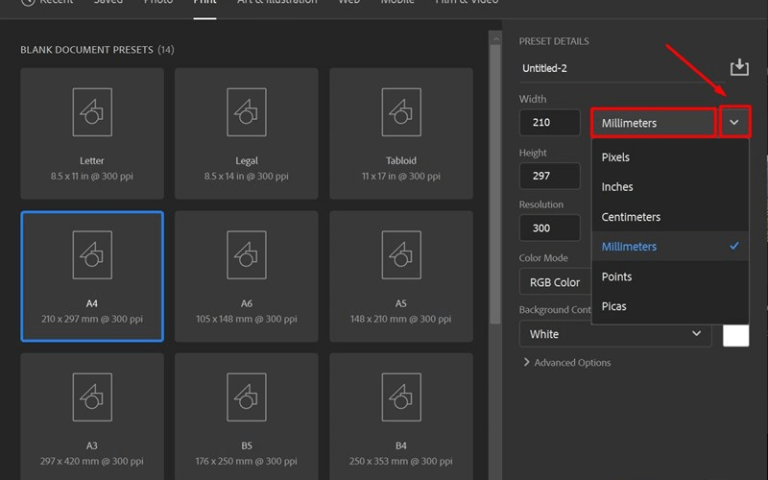Open the RGB Color mode dropdown
This screenshot has width=768, height=480.
point(555,282)
